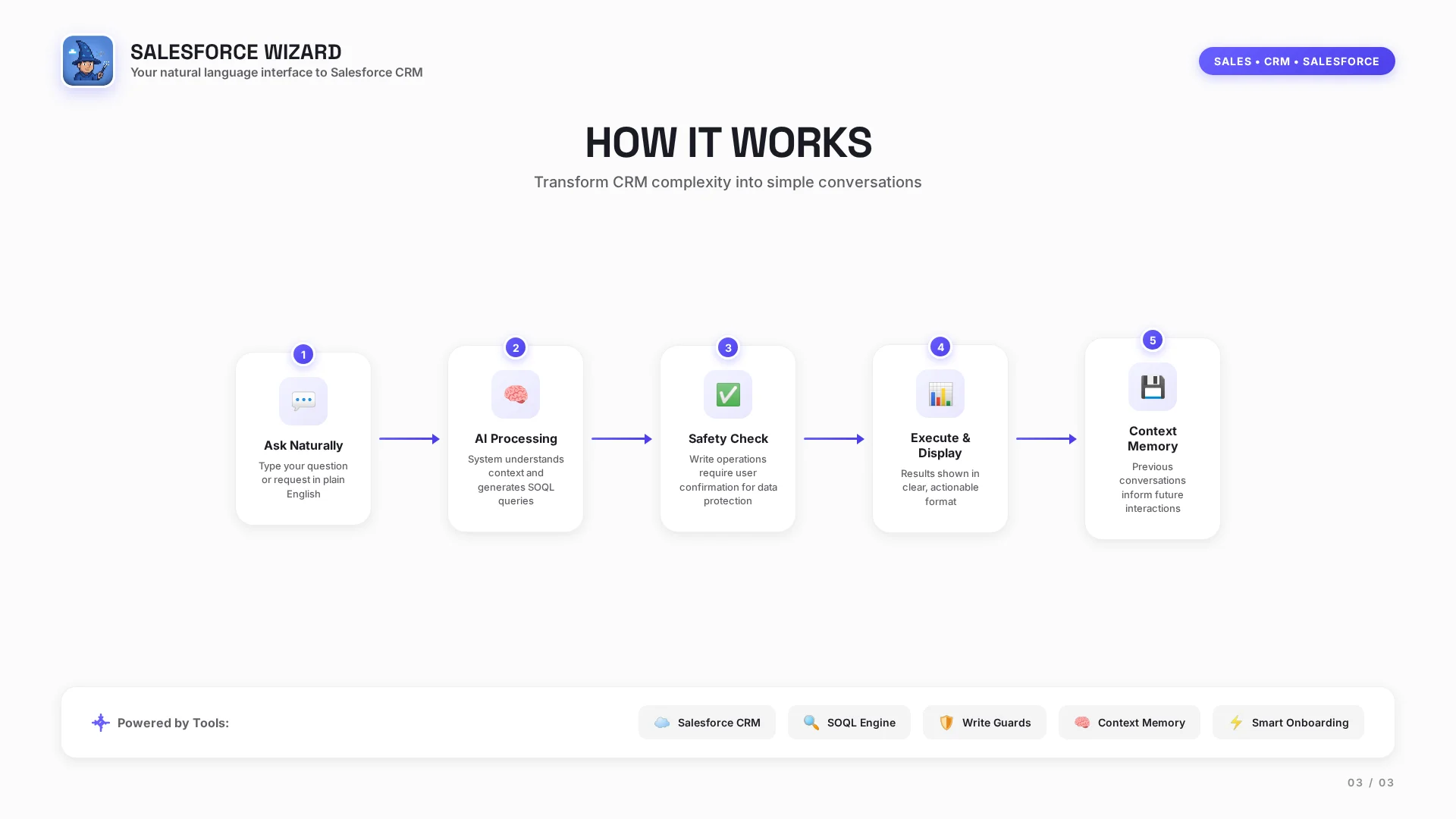The width and height of the screenshot is (1456, 819).
Task: Click the 03 / 03 page indicator
Action: 1370,783
